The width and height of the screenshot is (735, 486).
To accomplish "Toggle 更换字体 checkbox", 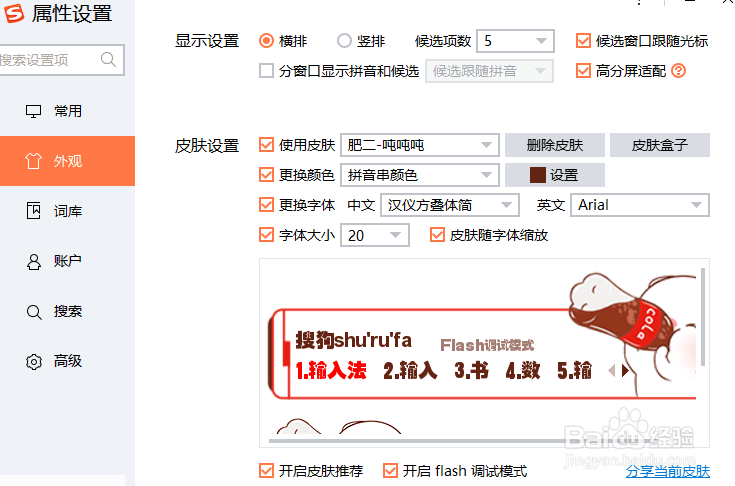I will coord(266,205).
